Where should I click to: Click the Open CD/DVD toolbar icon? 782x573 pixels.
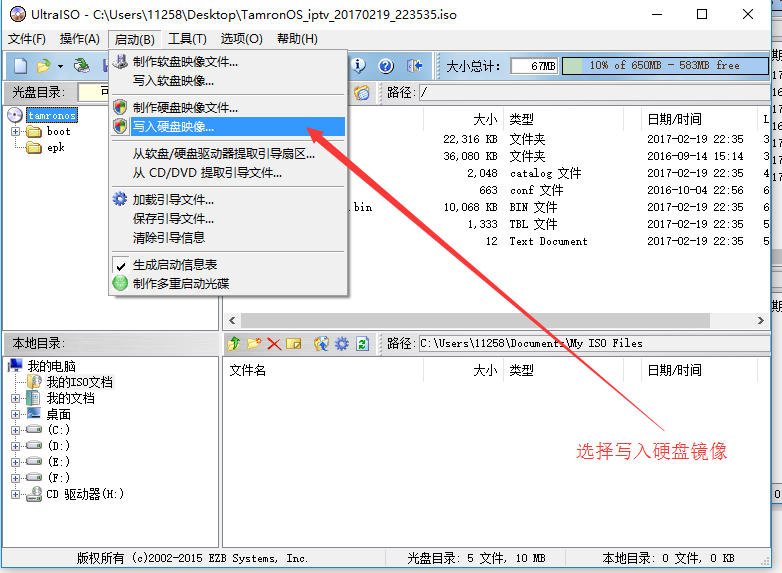pos(81,65)
